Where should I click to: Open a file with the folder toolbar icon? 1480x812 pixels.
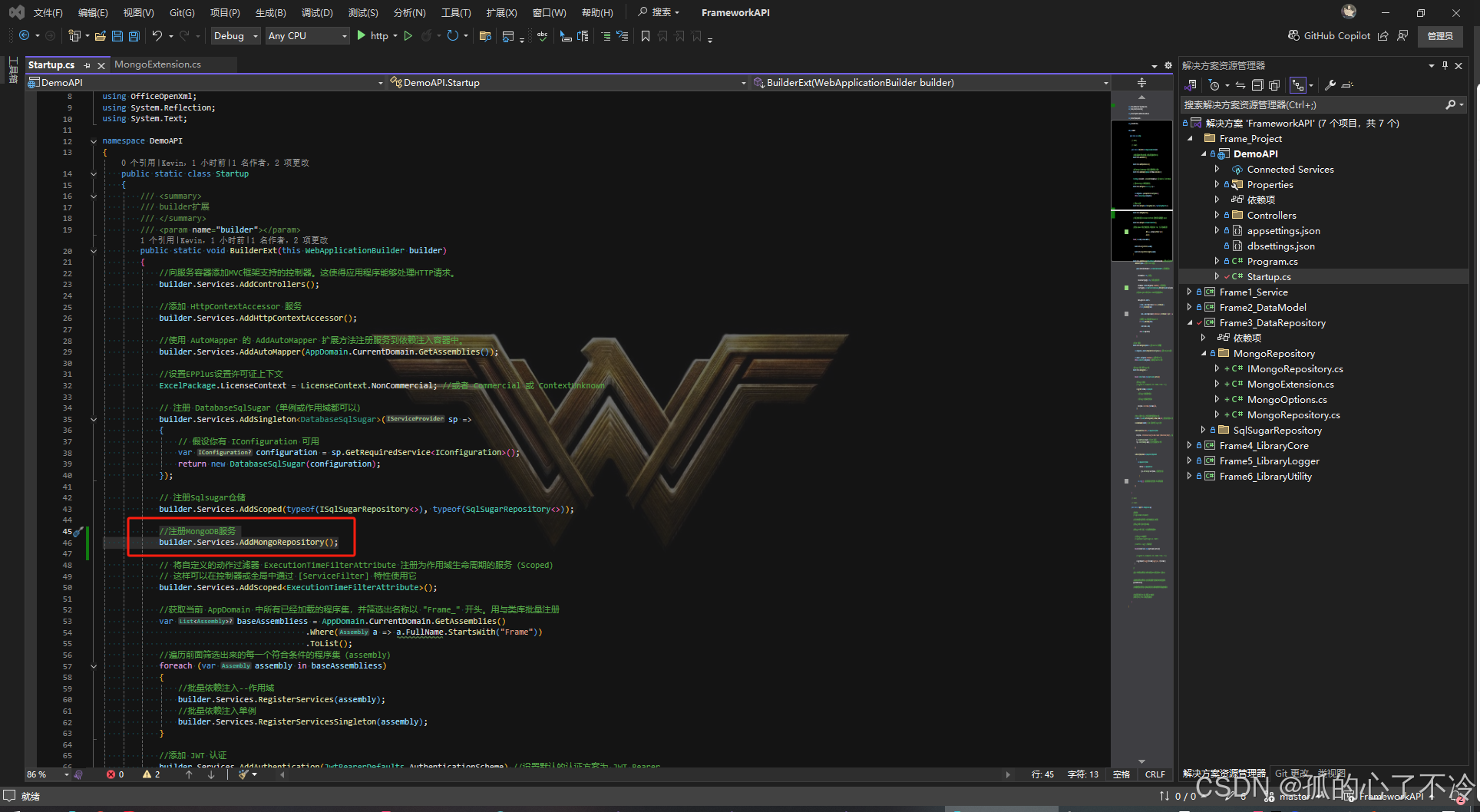[x=101, y=35]
